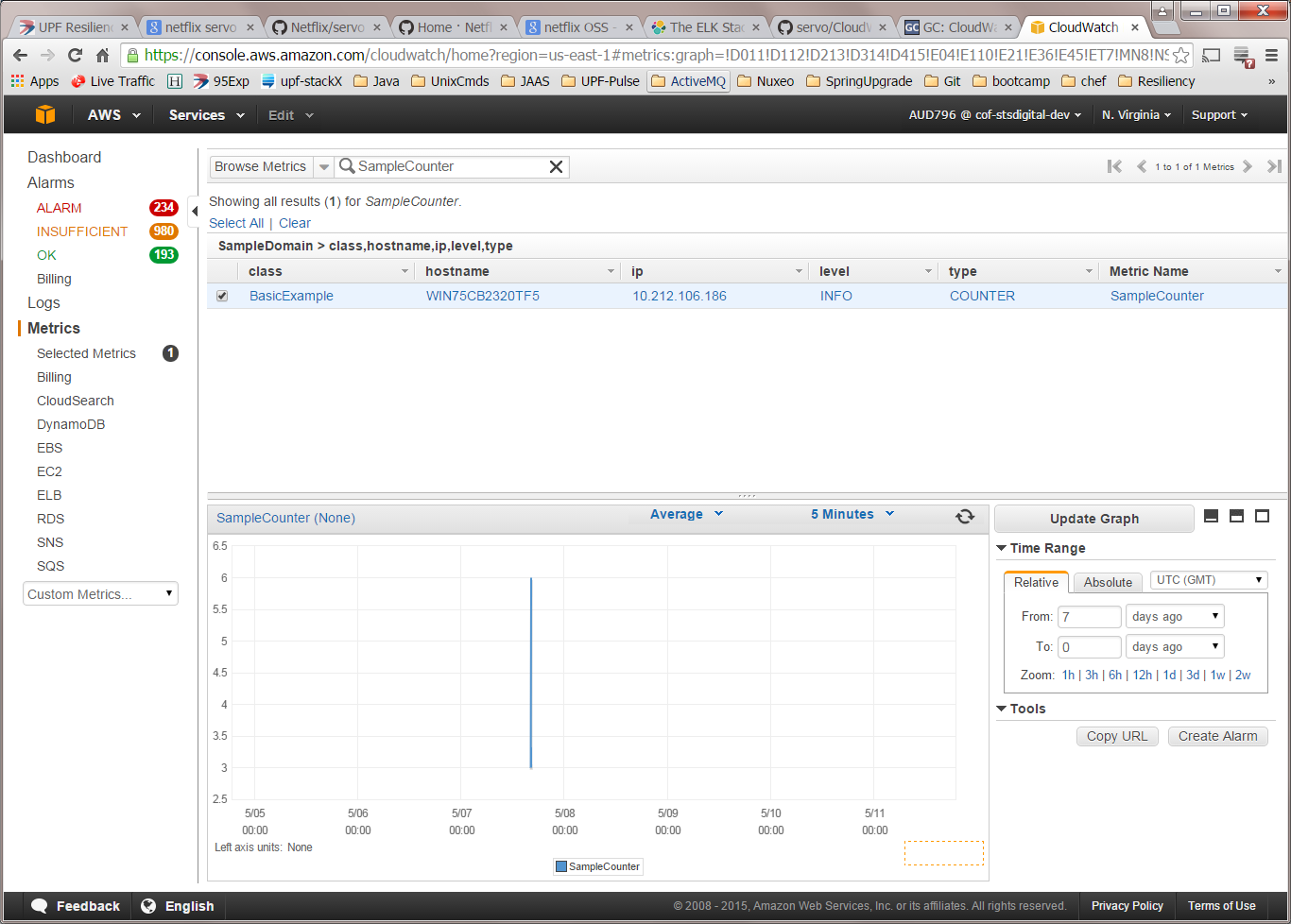1291x924 pixels.
Task: Open the Resiliency bookmark folder
Action: [x=1156, y=81]
